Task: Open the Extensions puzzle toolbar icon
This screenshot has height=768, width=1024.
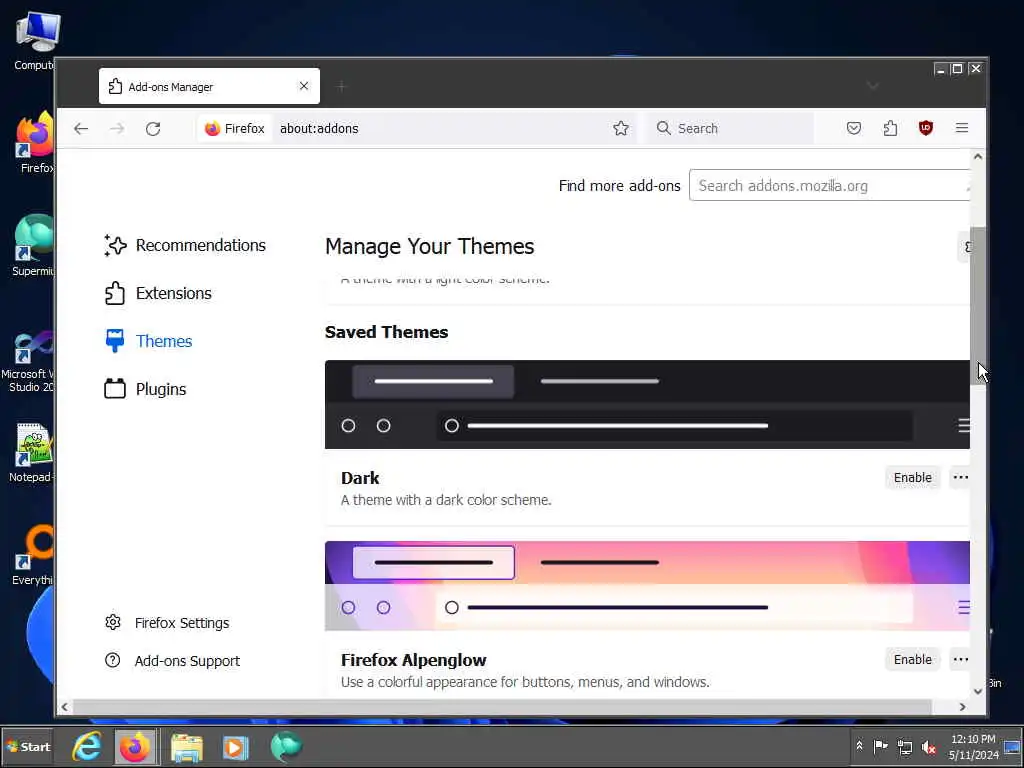Action: (889, 129)
